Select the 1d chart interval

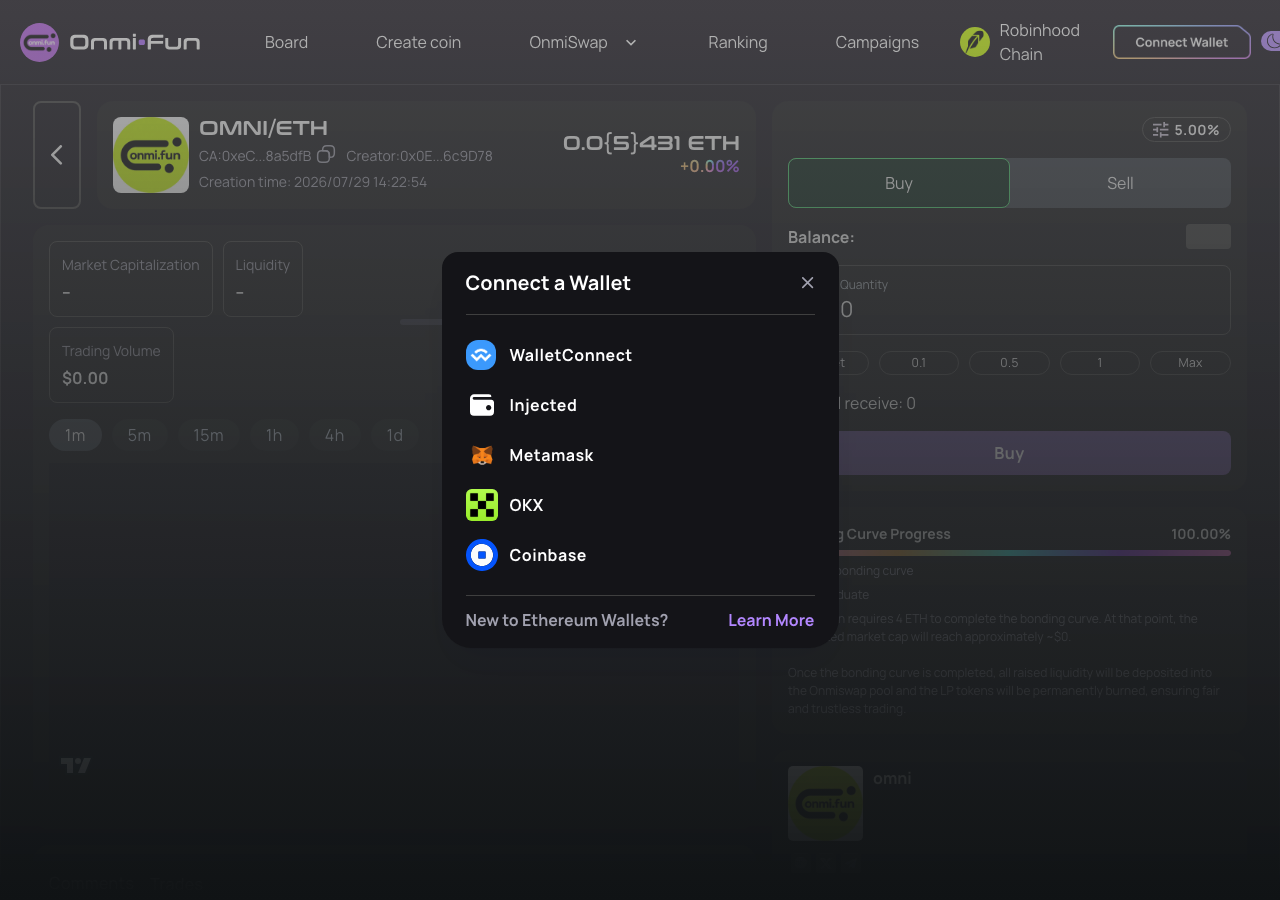395,435
